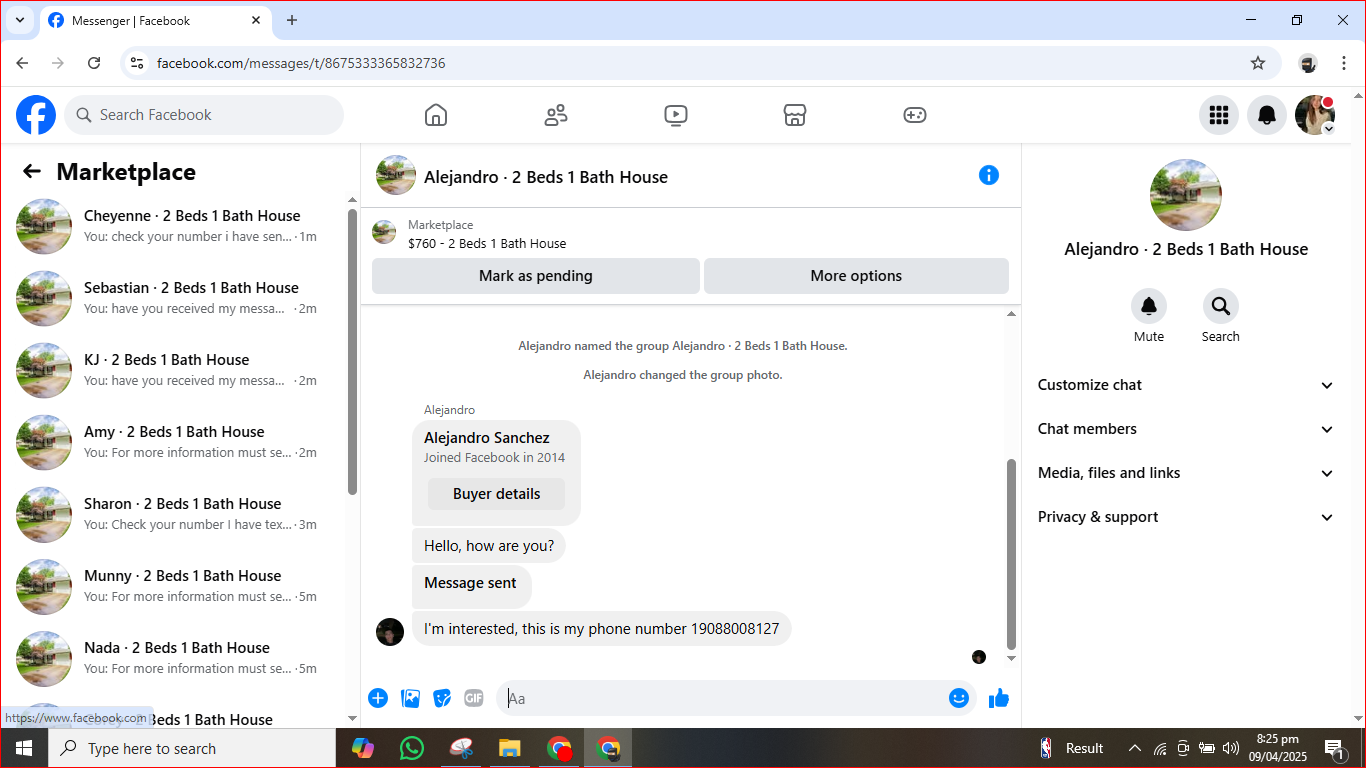Click the chat header title Alejandro · 2 Beds 1 Bath House
Viewport: 1366px width, 768px height.
[546, 177]
